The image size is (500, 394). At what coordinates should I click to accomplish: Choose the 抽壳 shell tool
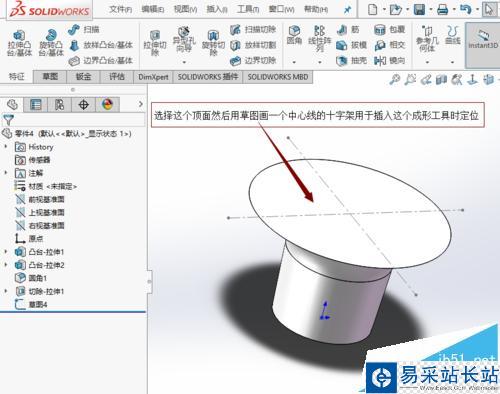point(352,61)
